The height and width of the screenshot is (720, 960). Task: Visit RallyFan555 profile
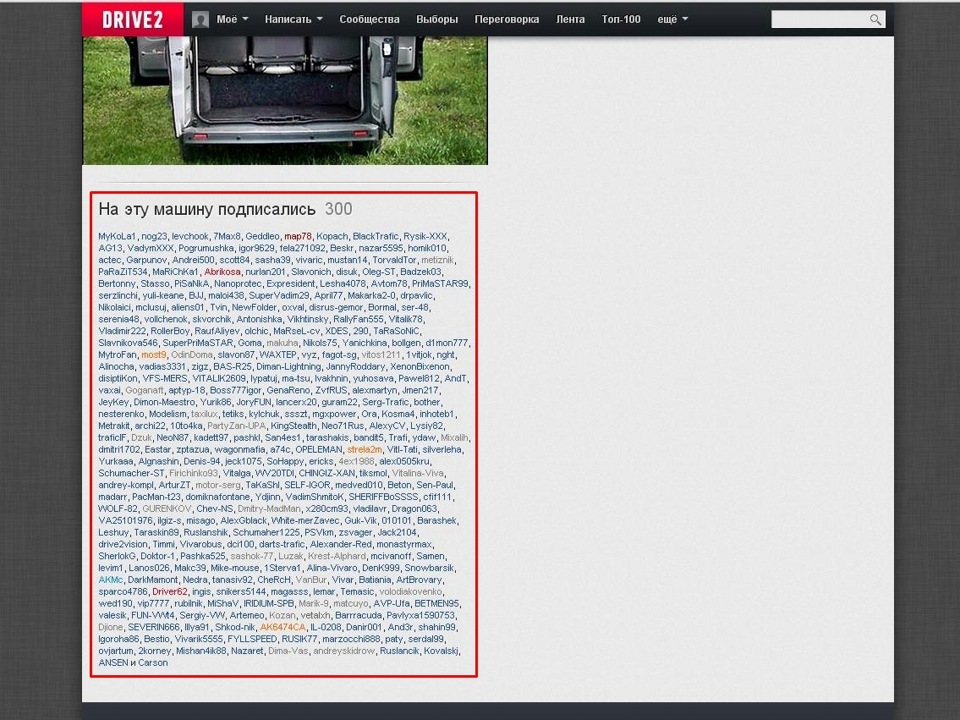click(x=358, y=319)
